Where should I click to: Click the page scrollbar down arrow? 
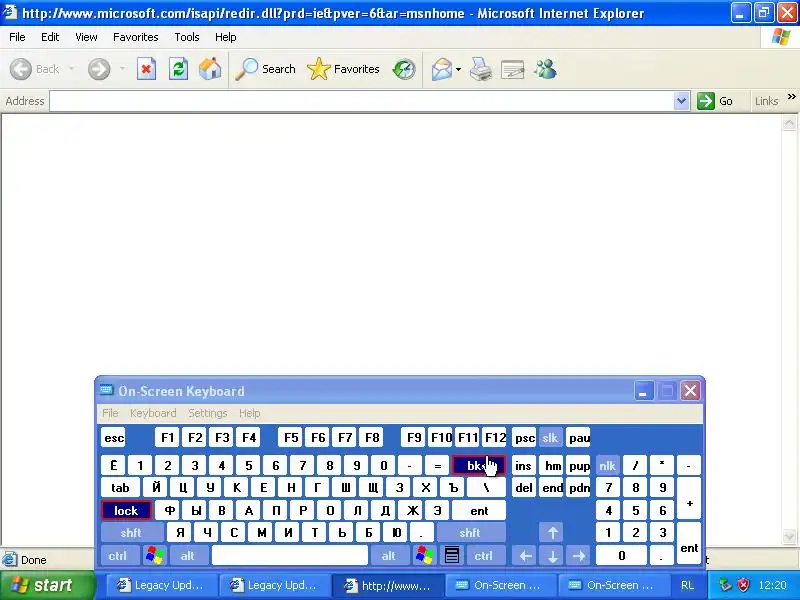[x=789, y=536]
